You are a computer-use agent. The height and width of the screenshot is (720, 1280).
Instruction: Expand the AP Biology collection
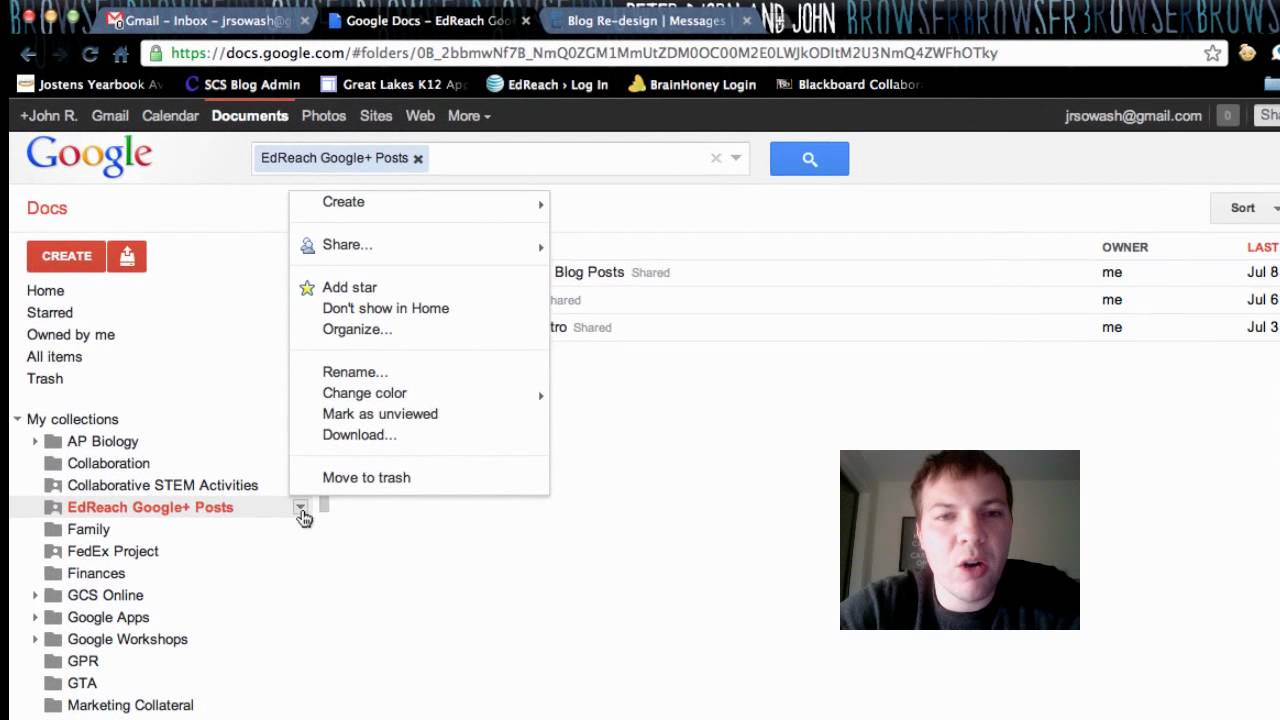35,441
